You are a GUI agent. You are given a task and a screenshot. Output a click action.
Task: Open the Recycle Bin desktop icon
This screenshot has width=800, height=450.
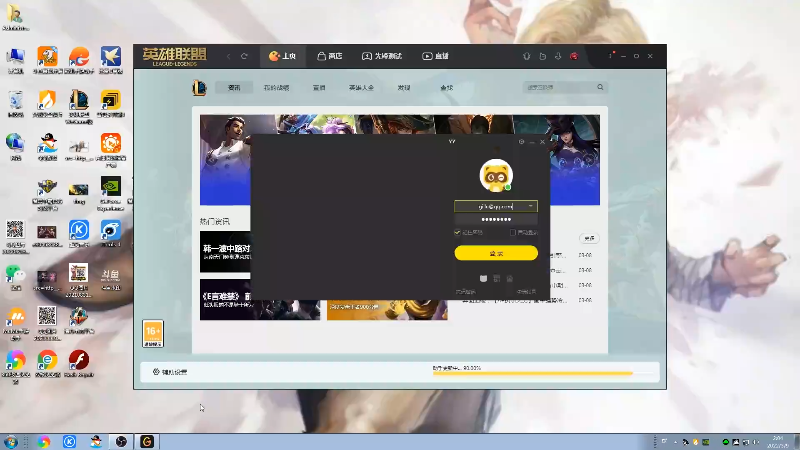(15, 104)
